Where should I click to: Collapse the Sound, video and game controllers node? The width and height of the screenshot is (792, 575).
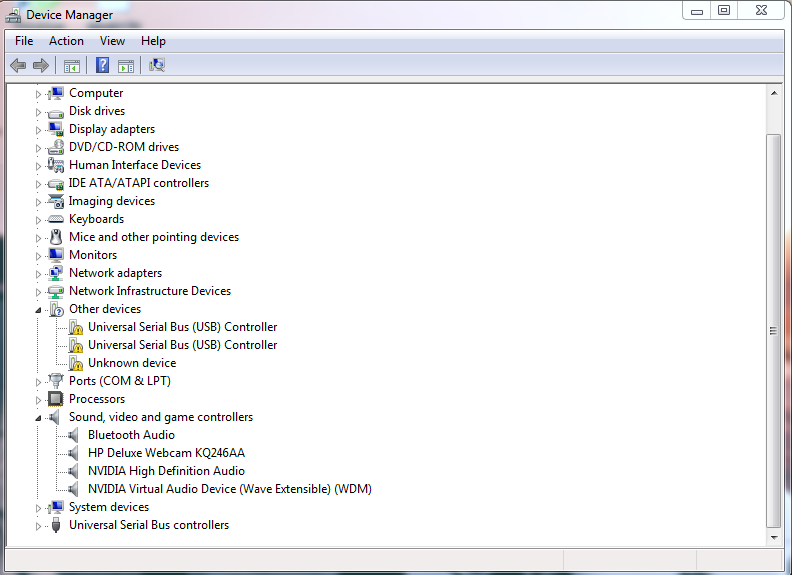(38, 418)
